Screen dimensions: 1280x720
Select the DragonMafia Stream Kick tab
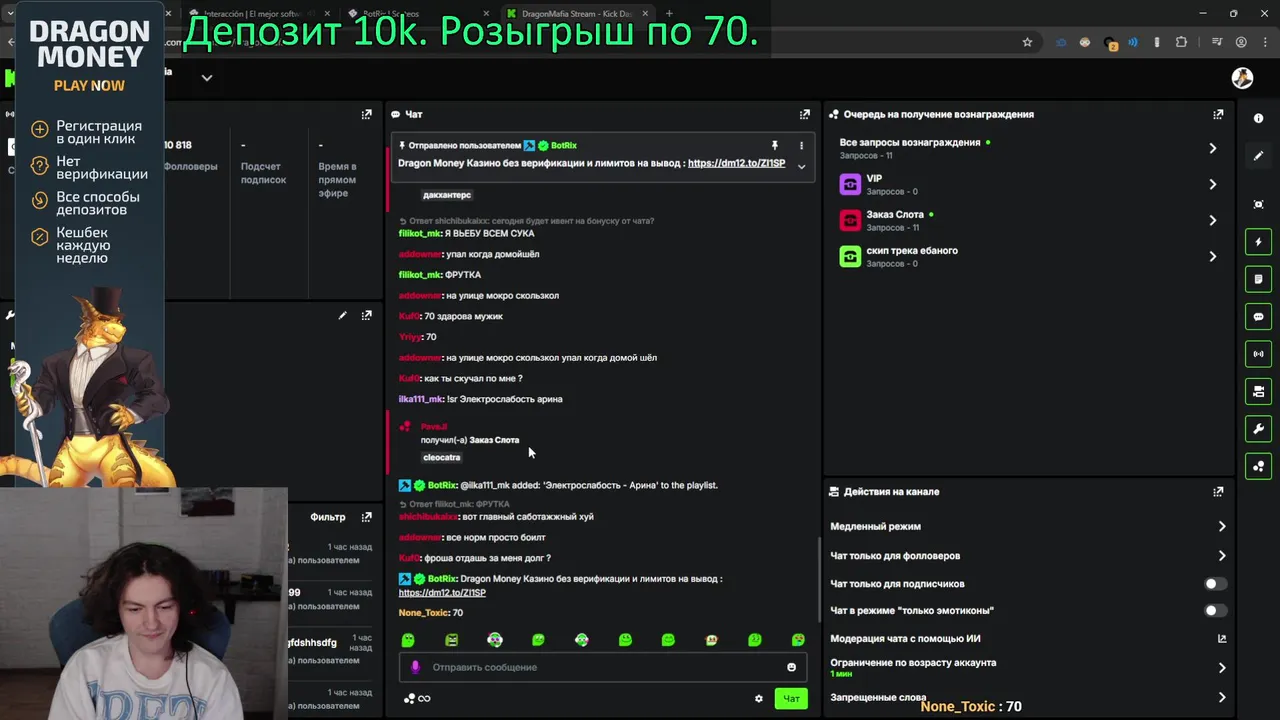pos(575,14)
